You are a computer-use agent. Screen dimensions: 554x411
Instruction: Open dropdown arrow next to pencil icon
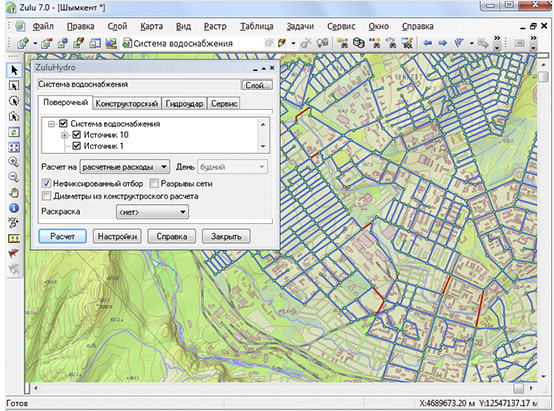click(293, 43)
